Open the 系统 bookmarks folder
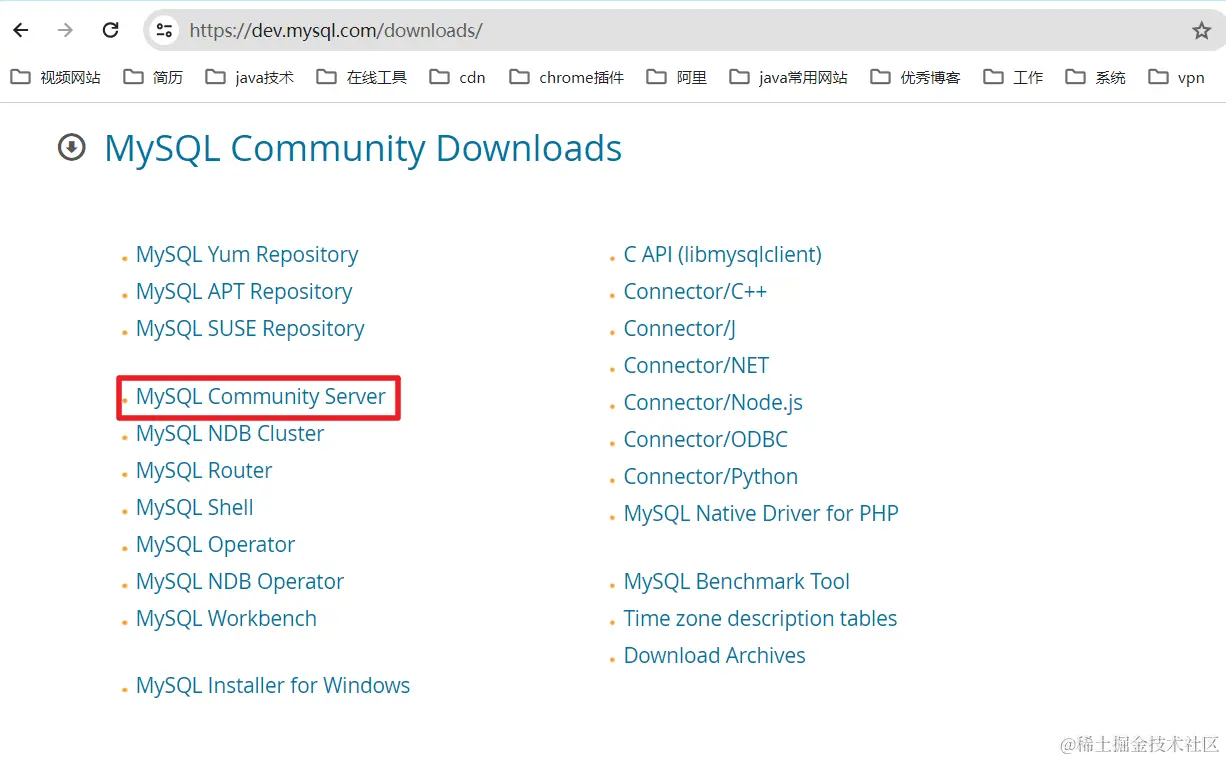 pos(1095,77)
